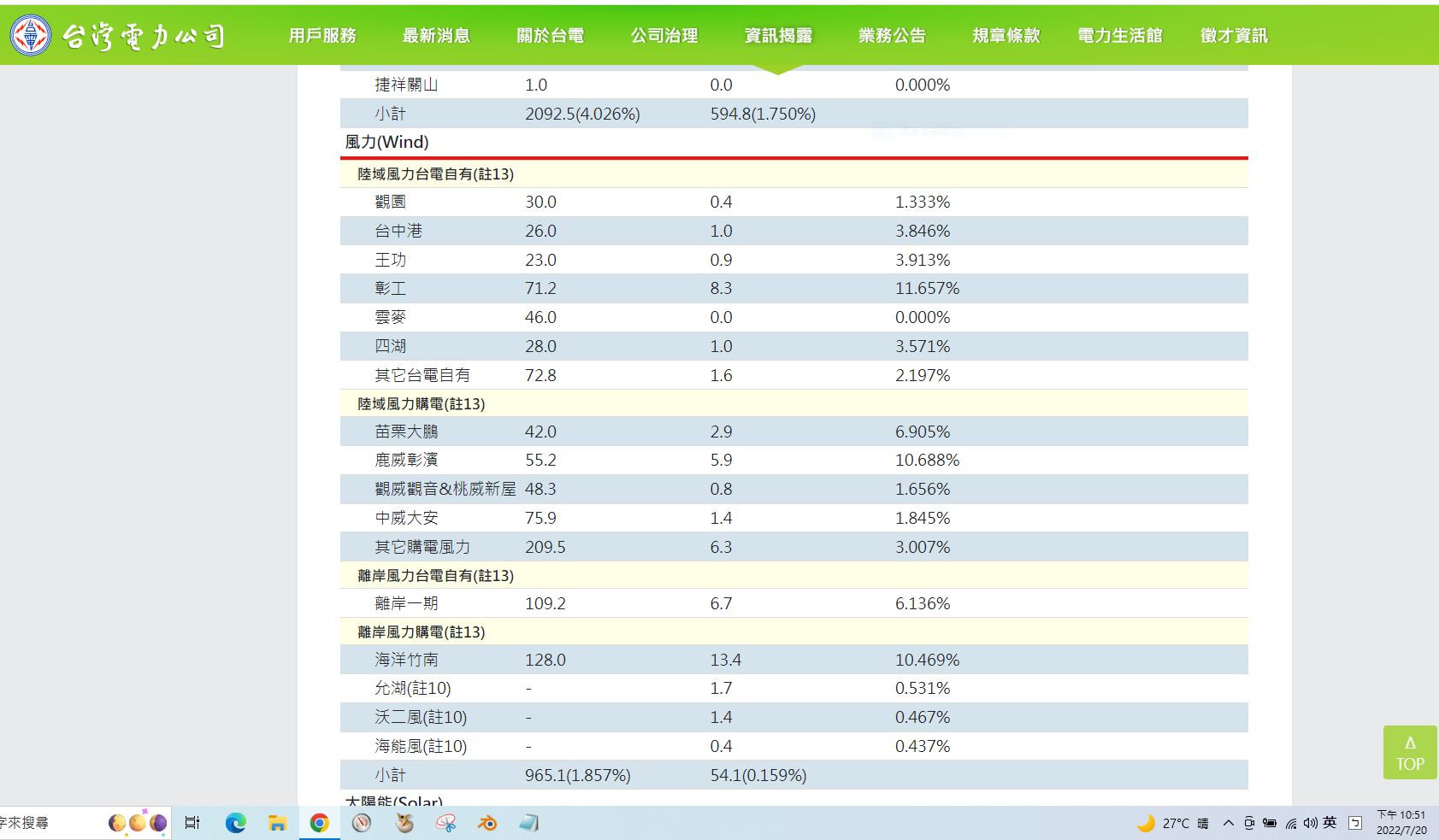Select the 海能風(註10) row name
Image resolution: width=1439 pixels, height=840 pixels.
pyautogui.click(x=421, y=746)
